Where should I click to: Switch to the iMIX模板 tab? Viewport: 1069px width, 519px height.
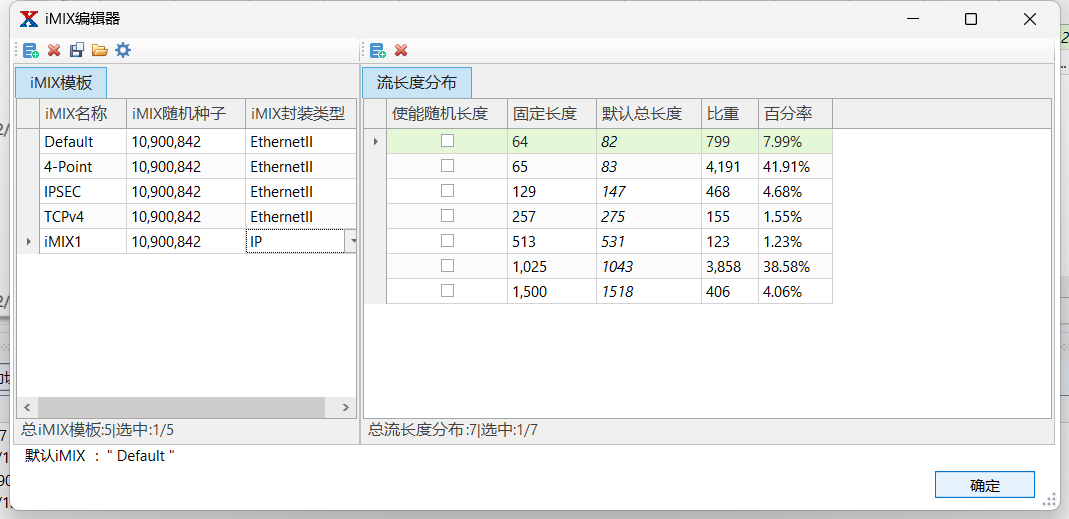pos(61,83)
